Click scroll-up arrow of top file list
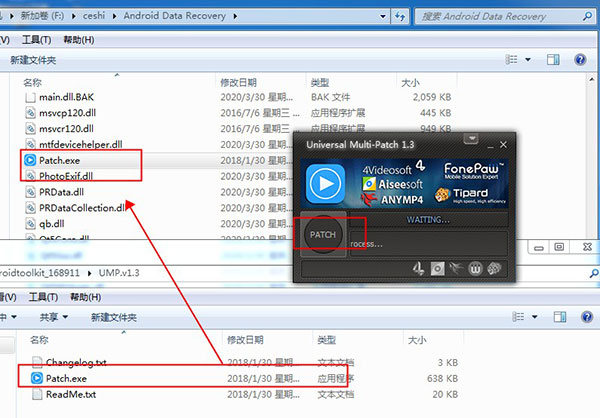Viewport: 600px width, 418px height. tap(592, 79)
